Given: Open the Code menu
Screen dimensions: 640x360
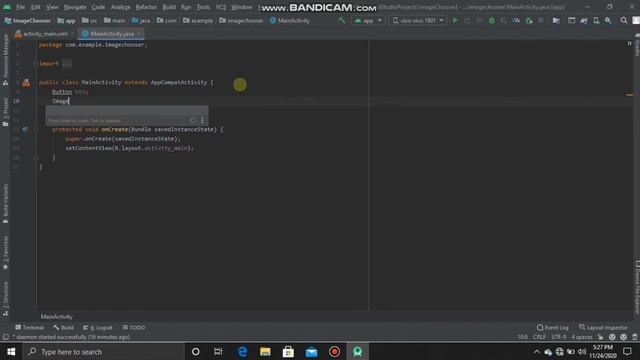Looking at the screenshot, I should tap(98, 7).
